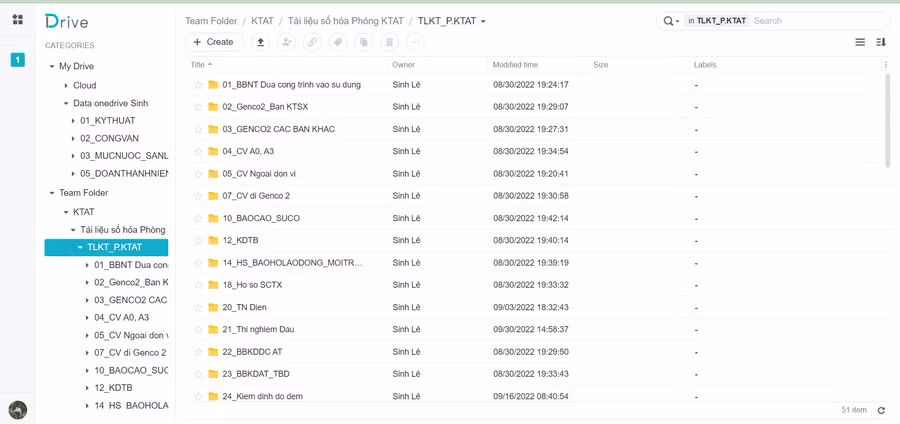
Task: Click the Get link icon
Action: 312,42
